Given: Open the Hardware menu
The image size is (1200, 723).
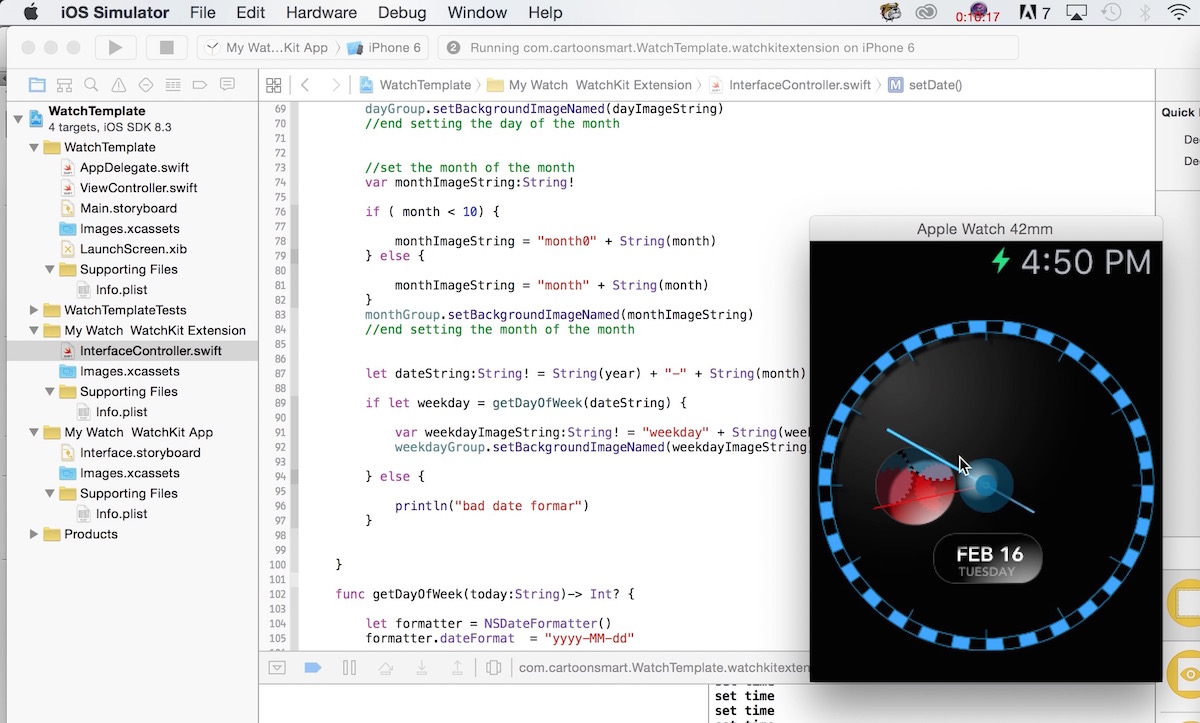Looking at the screenshot, I should coord(321,12).
